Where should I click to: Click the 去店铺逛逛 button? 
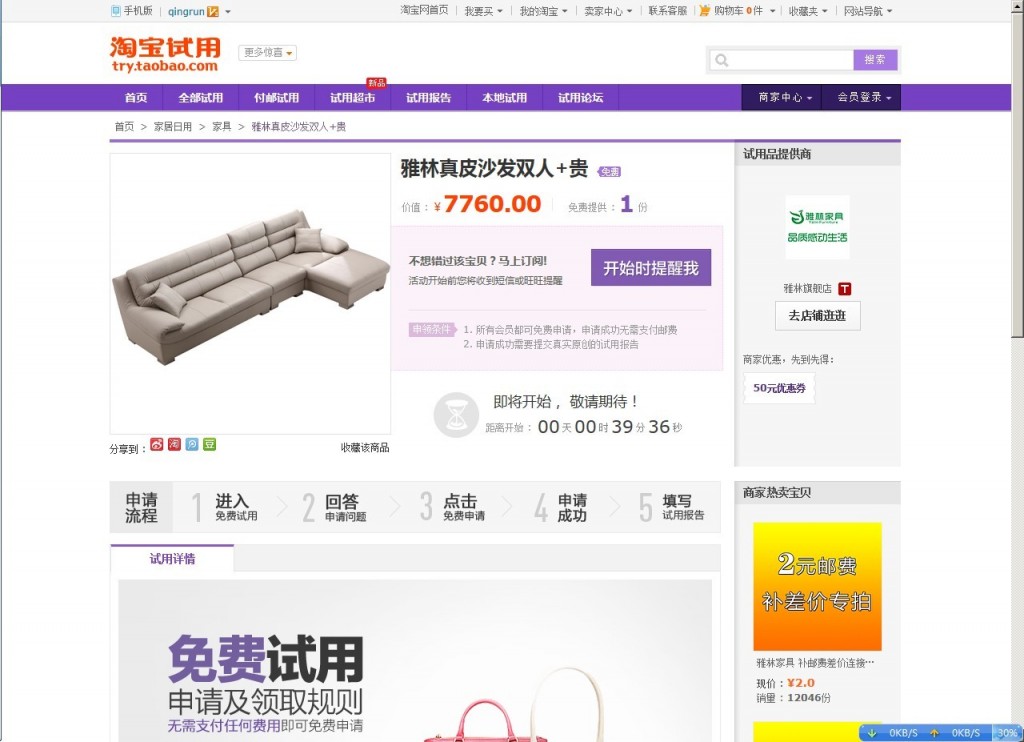[x=818, y=316]
